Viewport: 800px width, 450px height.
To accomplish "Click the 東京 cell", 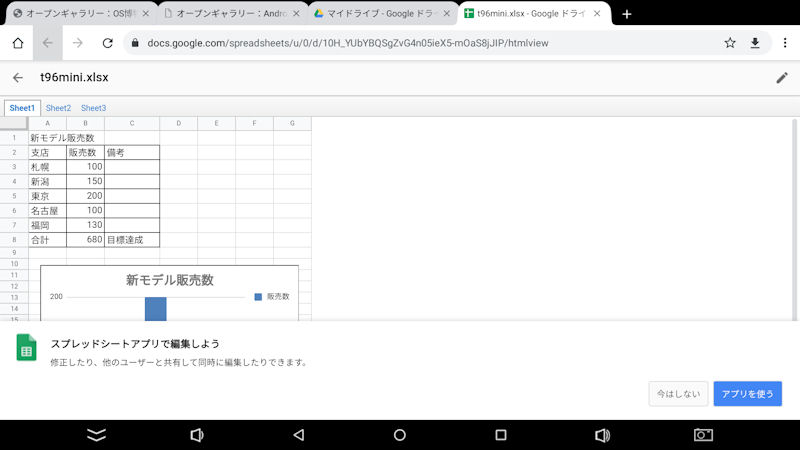I will coord(47,196).
